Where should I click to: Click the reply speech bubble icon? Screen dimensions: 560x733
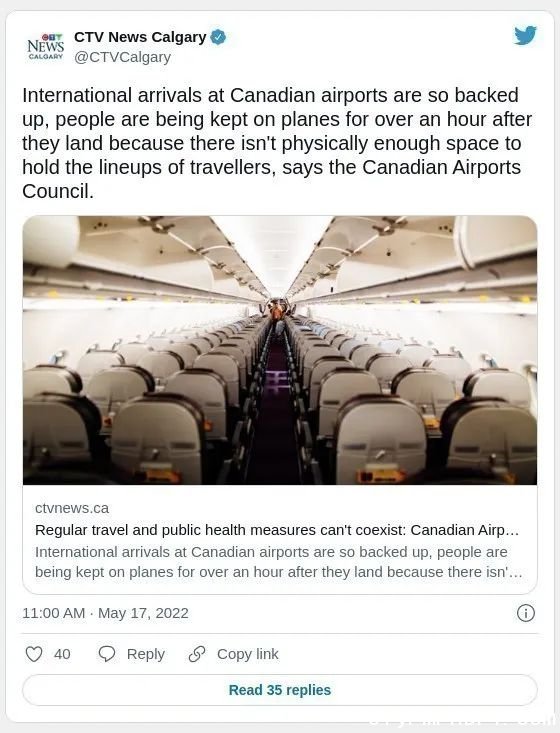click(x=107, y=654)
